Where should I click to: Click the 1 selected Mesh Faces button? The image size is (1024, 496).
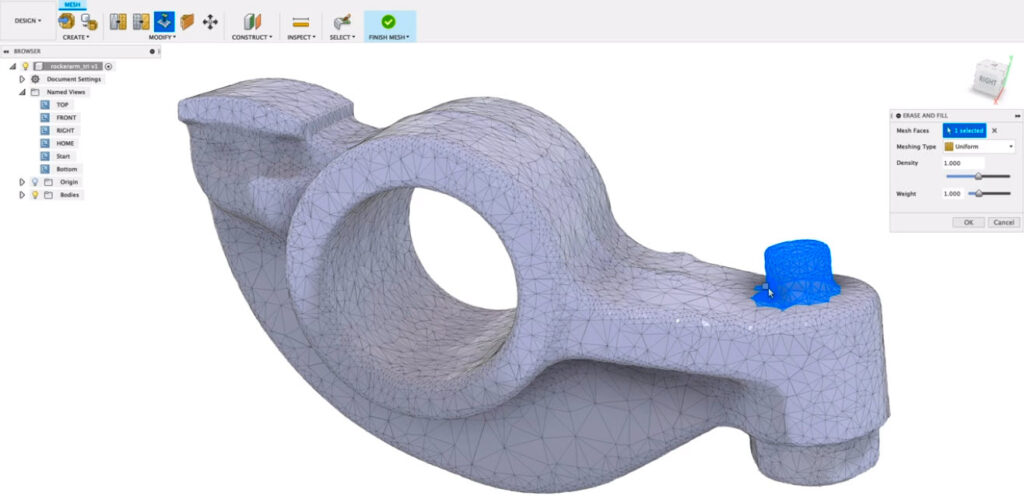point(965,131)
